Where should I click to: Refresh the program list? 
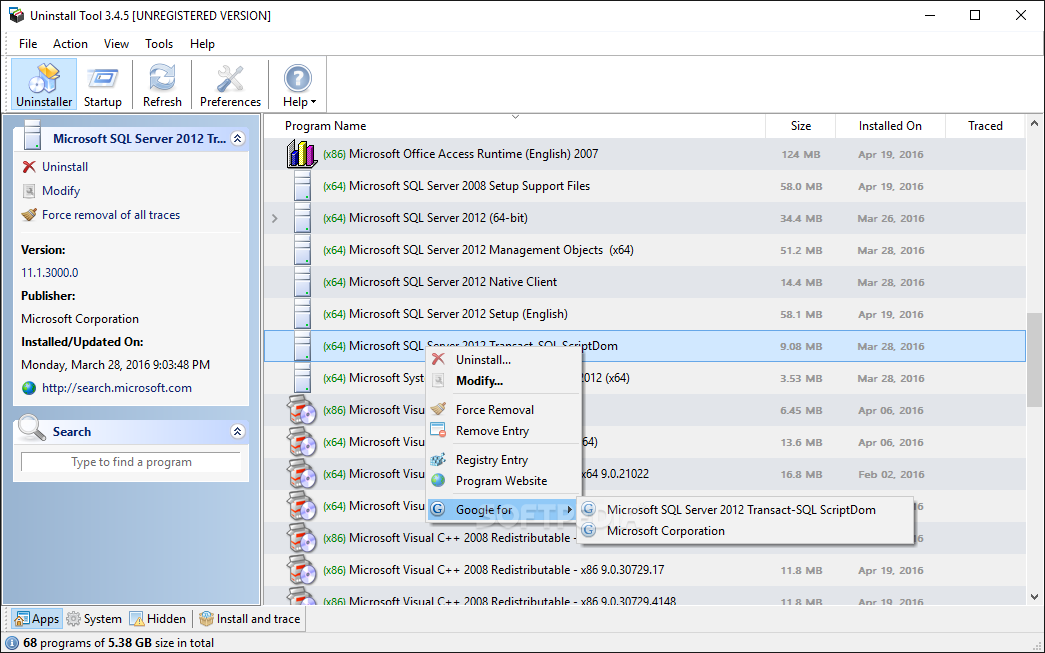click(162, 85)
